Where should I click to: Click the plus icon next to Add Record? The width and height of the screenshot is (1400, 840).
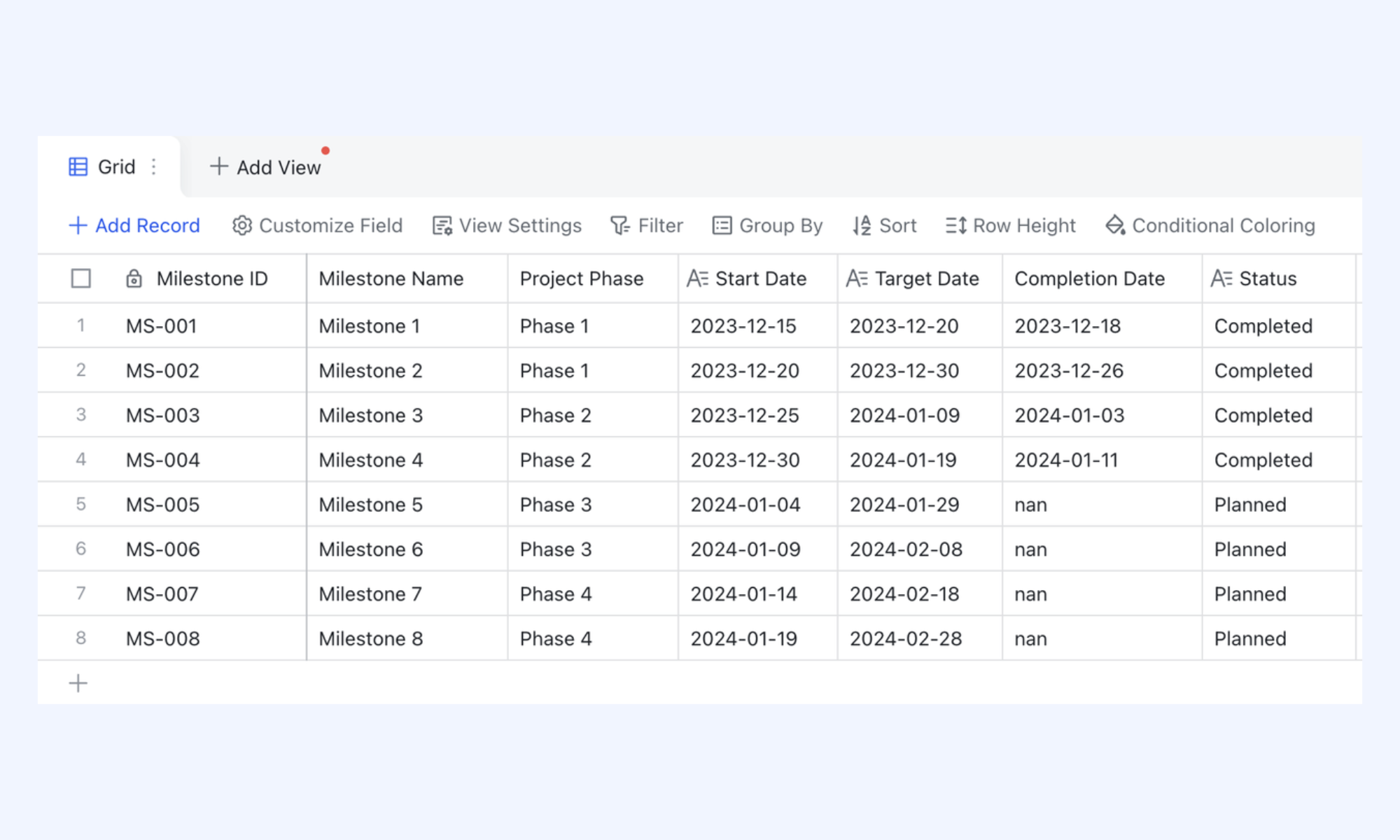click(x=78, y=225)
